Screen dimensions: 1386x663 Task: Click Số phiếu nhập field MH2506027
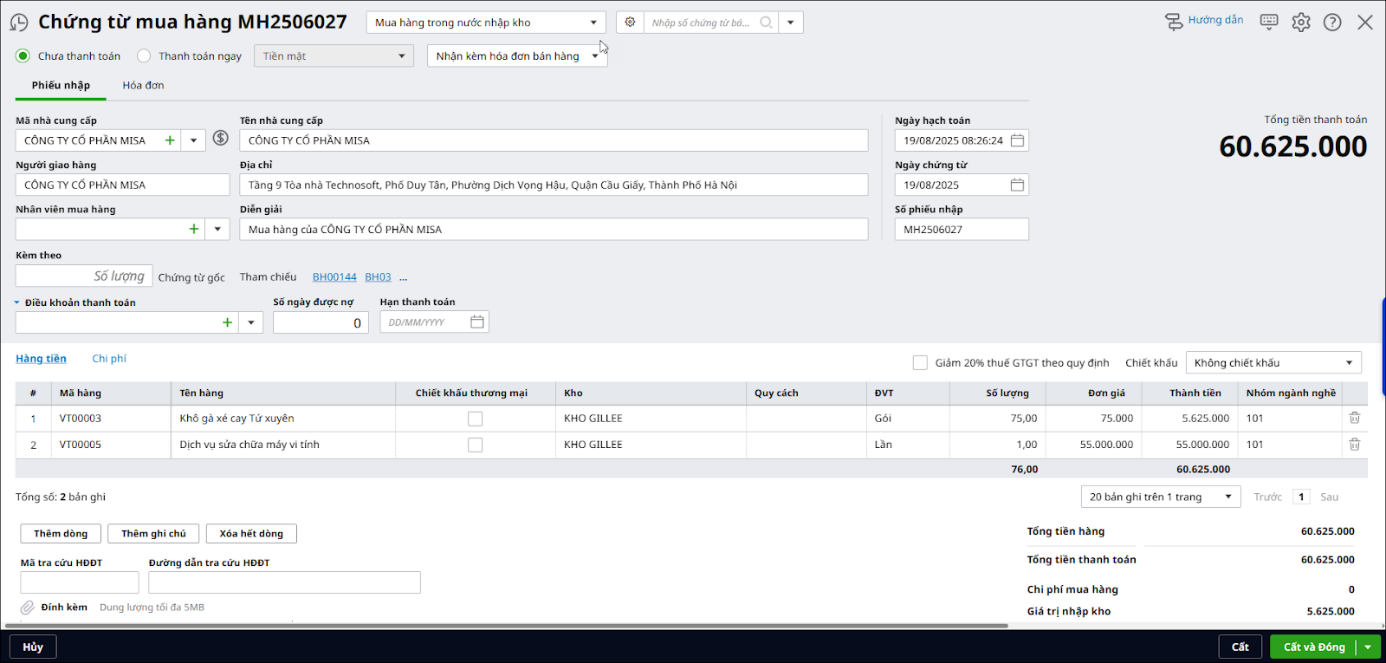coord(962,229)
